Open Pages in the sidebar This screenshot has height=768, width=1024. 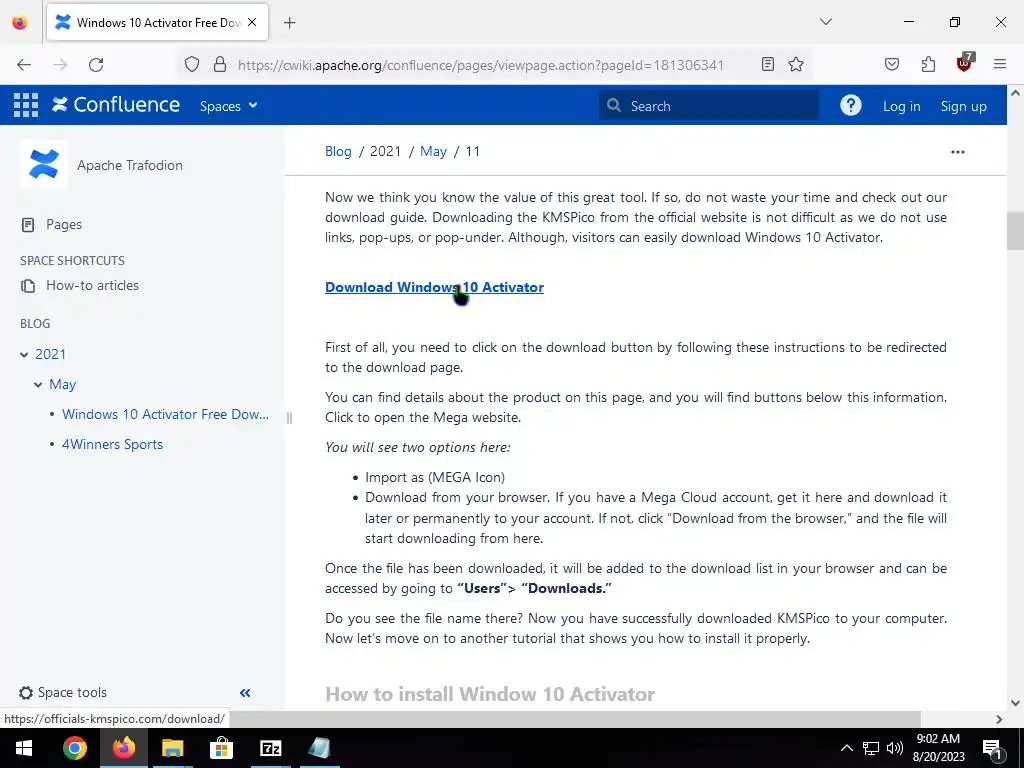63,225
